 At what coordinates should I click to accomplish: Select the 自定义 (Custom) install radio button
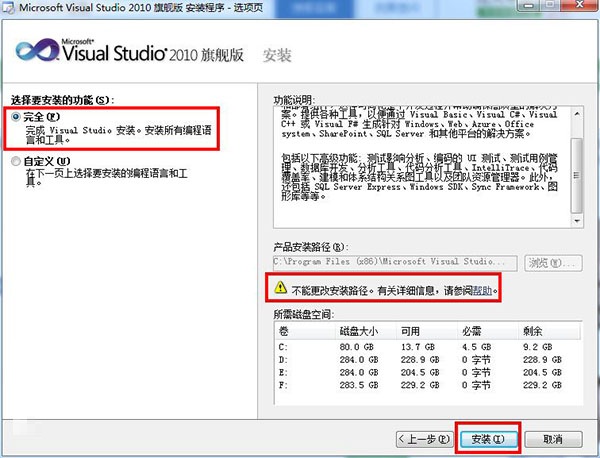tap(16, 161)
